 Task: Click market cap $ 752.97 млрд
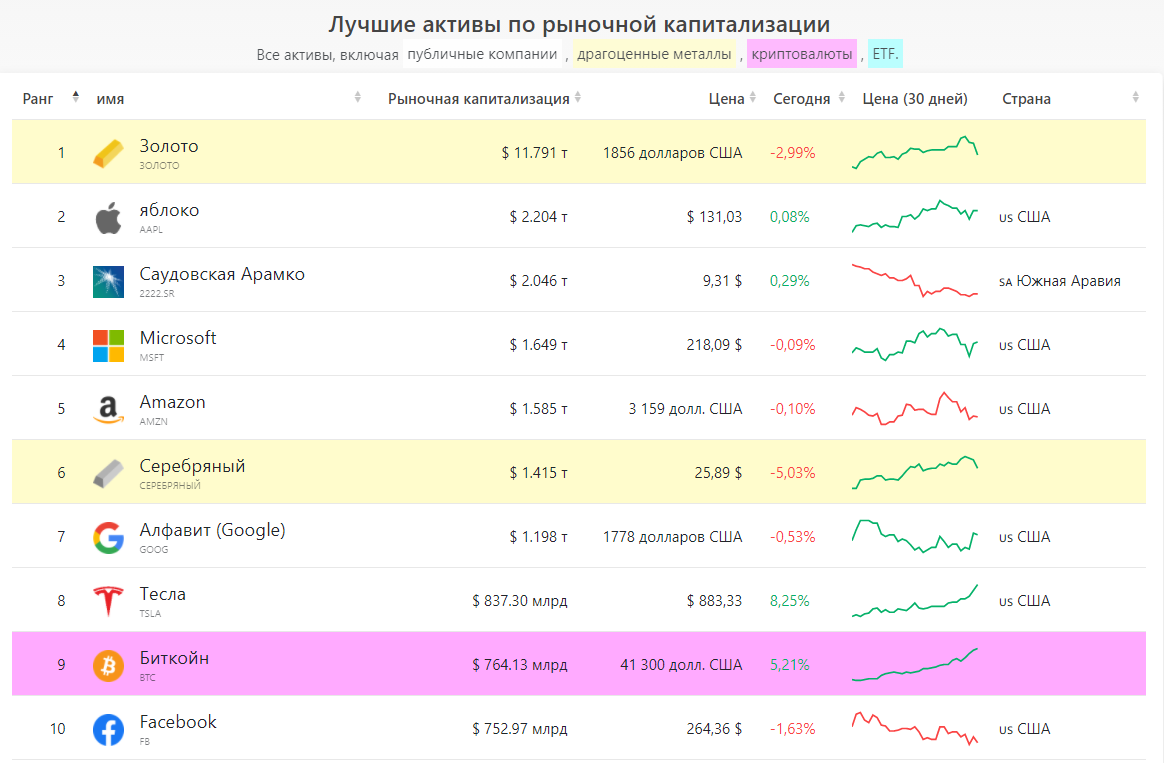tap(520, 729)
